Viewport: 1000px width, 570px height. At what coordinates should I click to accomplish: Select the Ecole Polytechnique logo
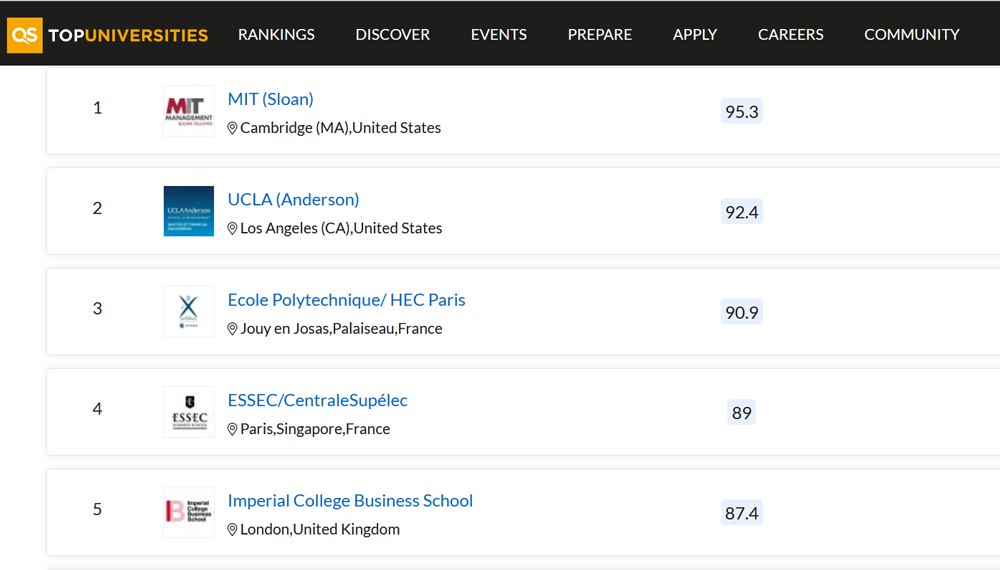tap(189, 312)
